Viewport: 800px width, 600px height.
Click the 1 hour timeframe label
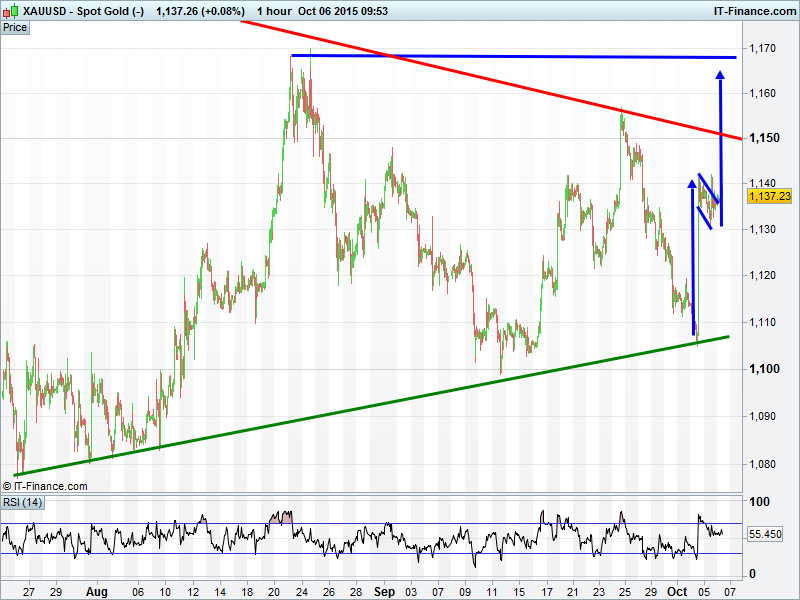point(274,10)
